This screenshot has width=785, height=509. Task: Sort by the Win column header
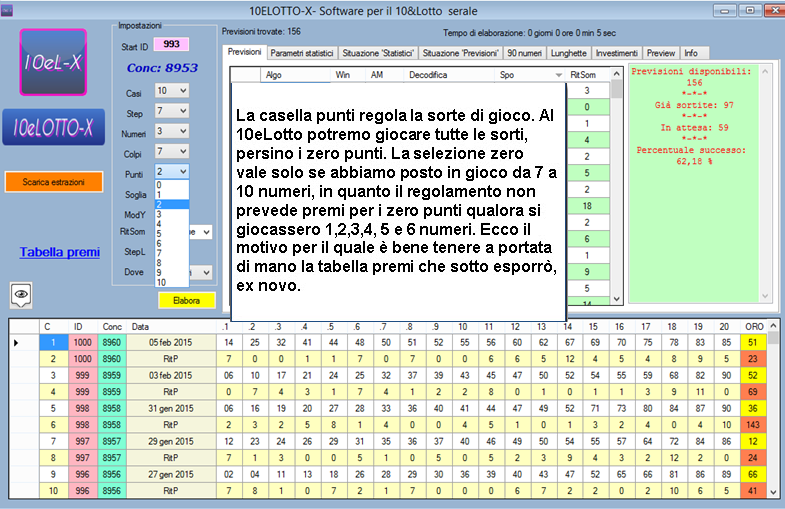(347, 75)
